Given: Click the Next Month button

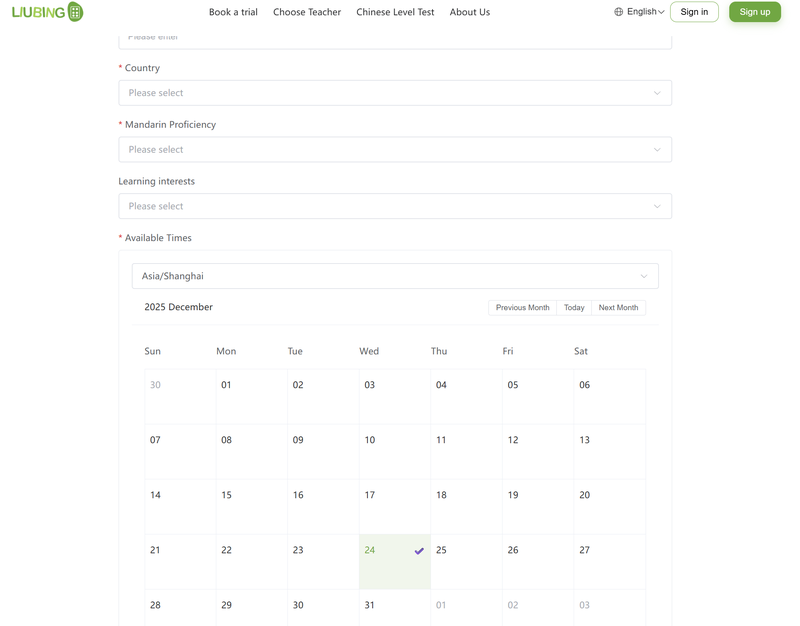Looking at the screenshot, I should 618,308.
